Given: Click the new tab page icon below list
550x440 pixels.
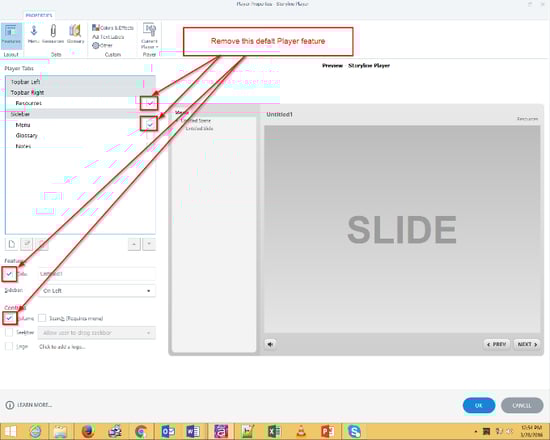Looking at the screenshot, I should click(12, 244).
